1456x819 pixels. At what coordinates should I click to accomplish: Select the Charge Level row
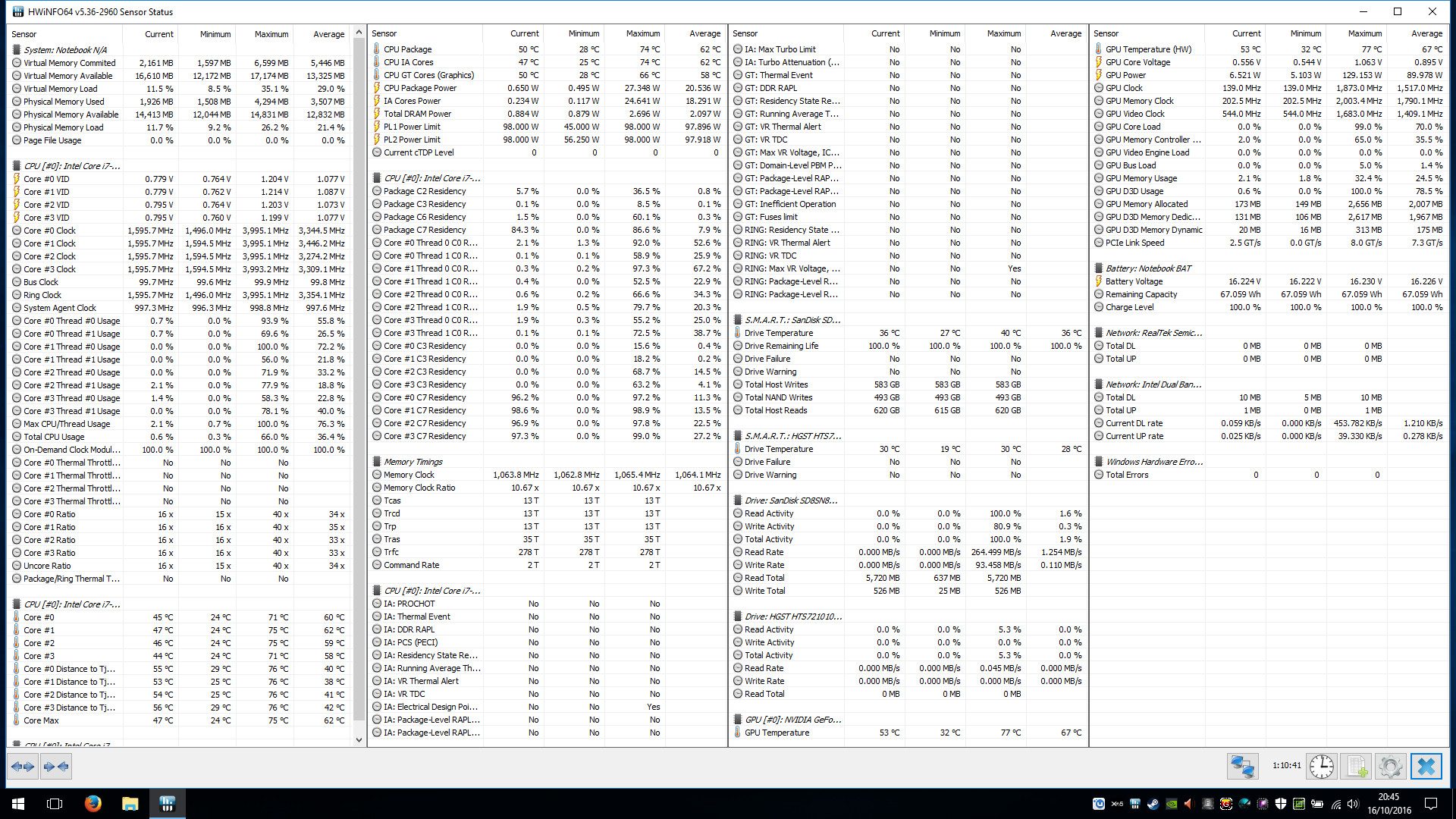pyautogui.click(x=1269, y=307)
